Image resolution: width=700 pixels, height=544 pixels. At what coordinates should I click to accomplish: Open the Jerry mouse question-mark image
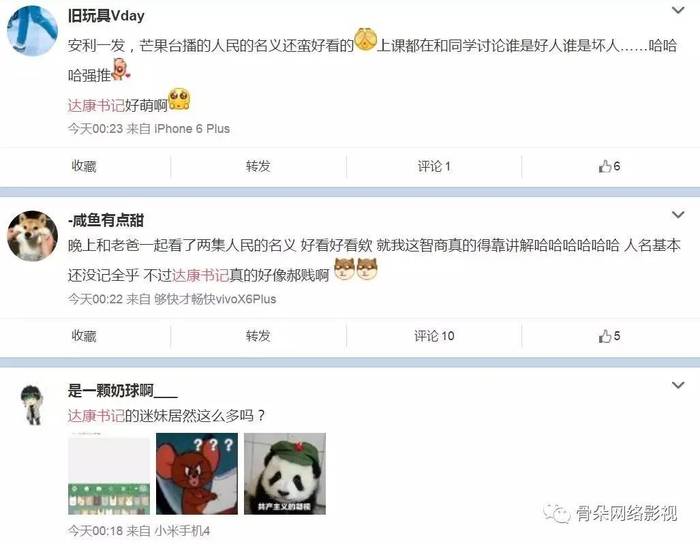[x=197, y=473]
